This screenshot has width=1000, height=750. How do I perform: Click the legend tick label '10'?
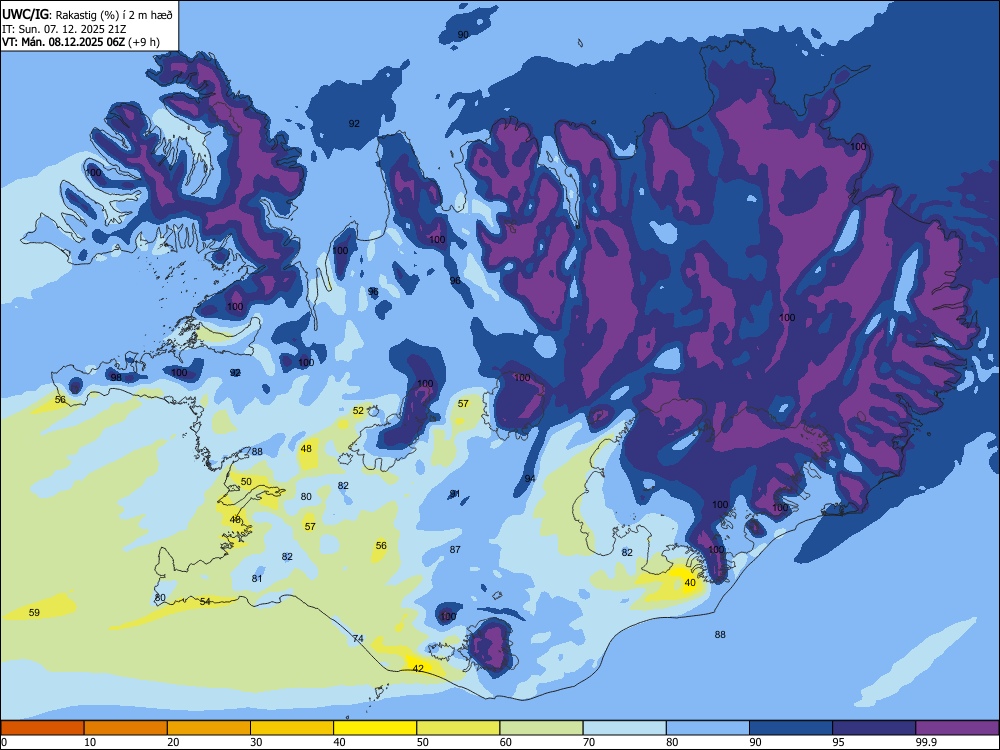tap(90, 742)
